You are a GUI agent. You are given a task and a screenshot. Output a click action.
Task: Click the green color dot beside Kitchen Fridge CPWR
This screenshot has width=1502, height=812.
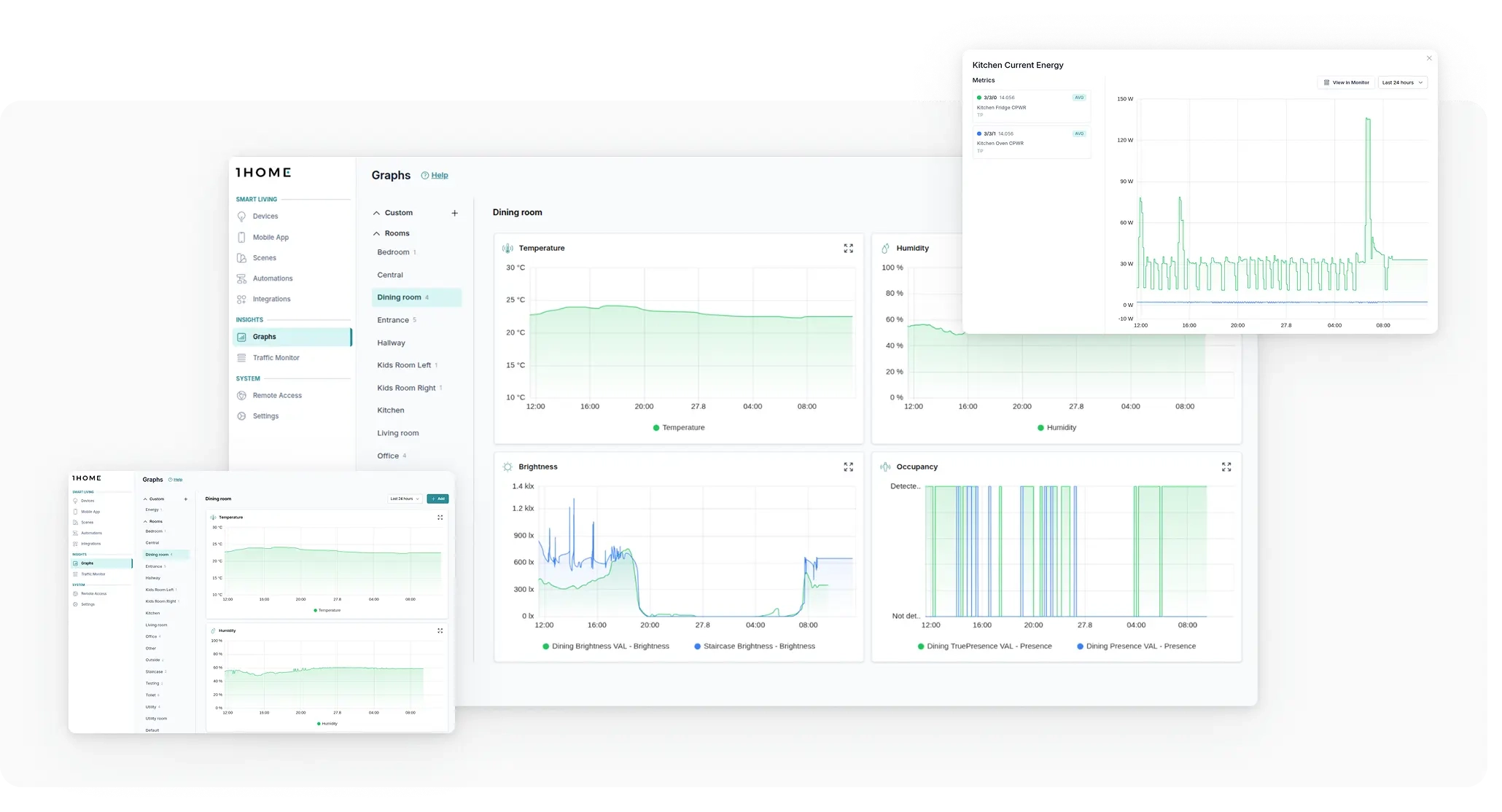[x=979, y=97]
